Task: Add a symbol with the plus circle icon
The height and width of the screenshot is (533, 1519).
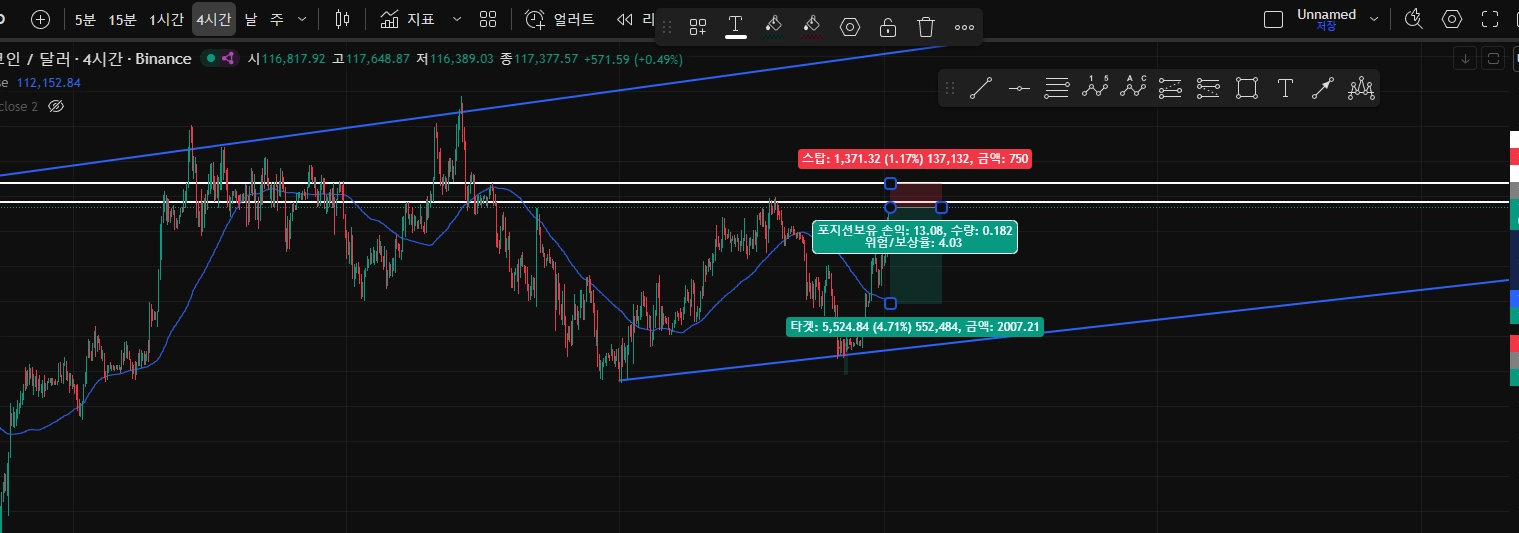Action: (x=40, y=19)
